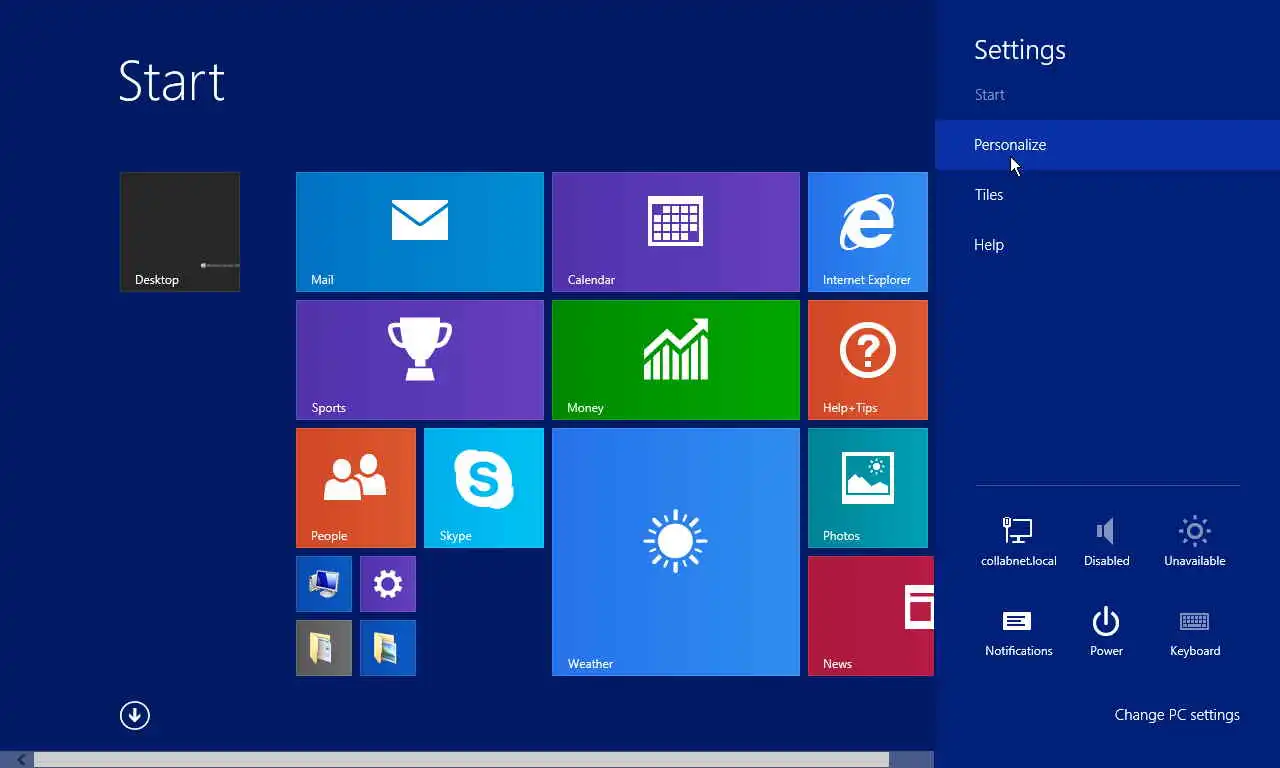Click the horizontal scrollbar thumb

[461, 760]
